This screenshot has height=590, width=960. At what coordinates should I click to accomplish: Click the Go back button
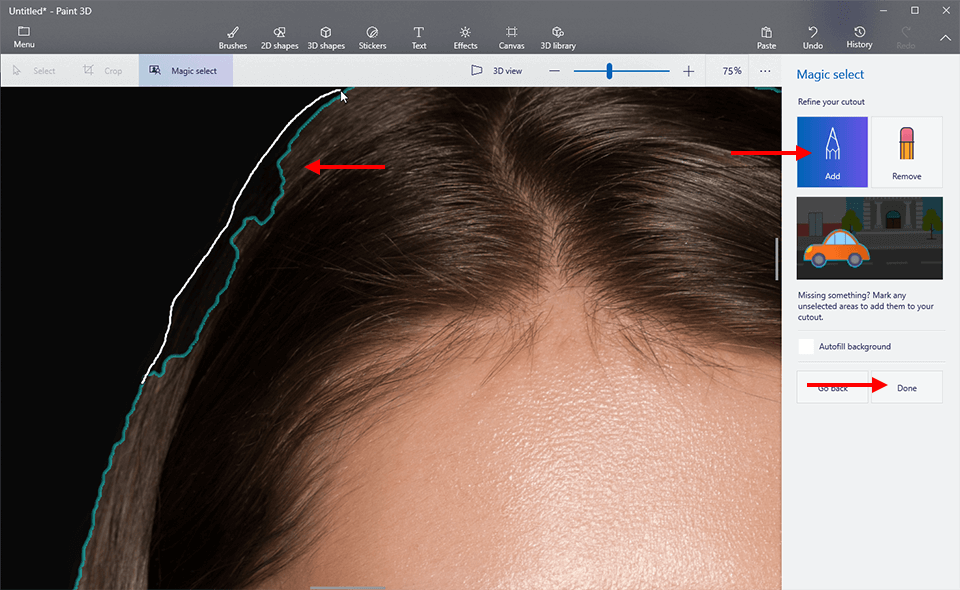(x=833, y=388)
